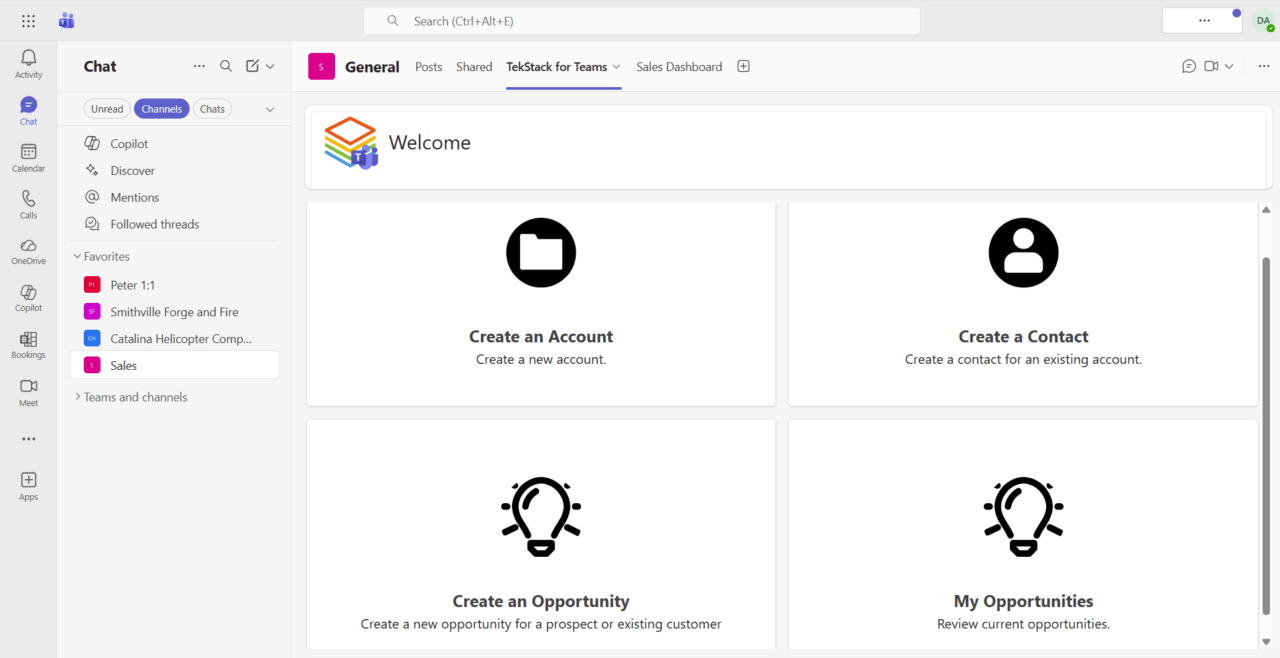
Task: Click the General channel name
Action: coord(372,67)
